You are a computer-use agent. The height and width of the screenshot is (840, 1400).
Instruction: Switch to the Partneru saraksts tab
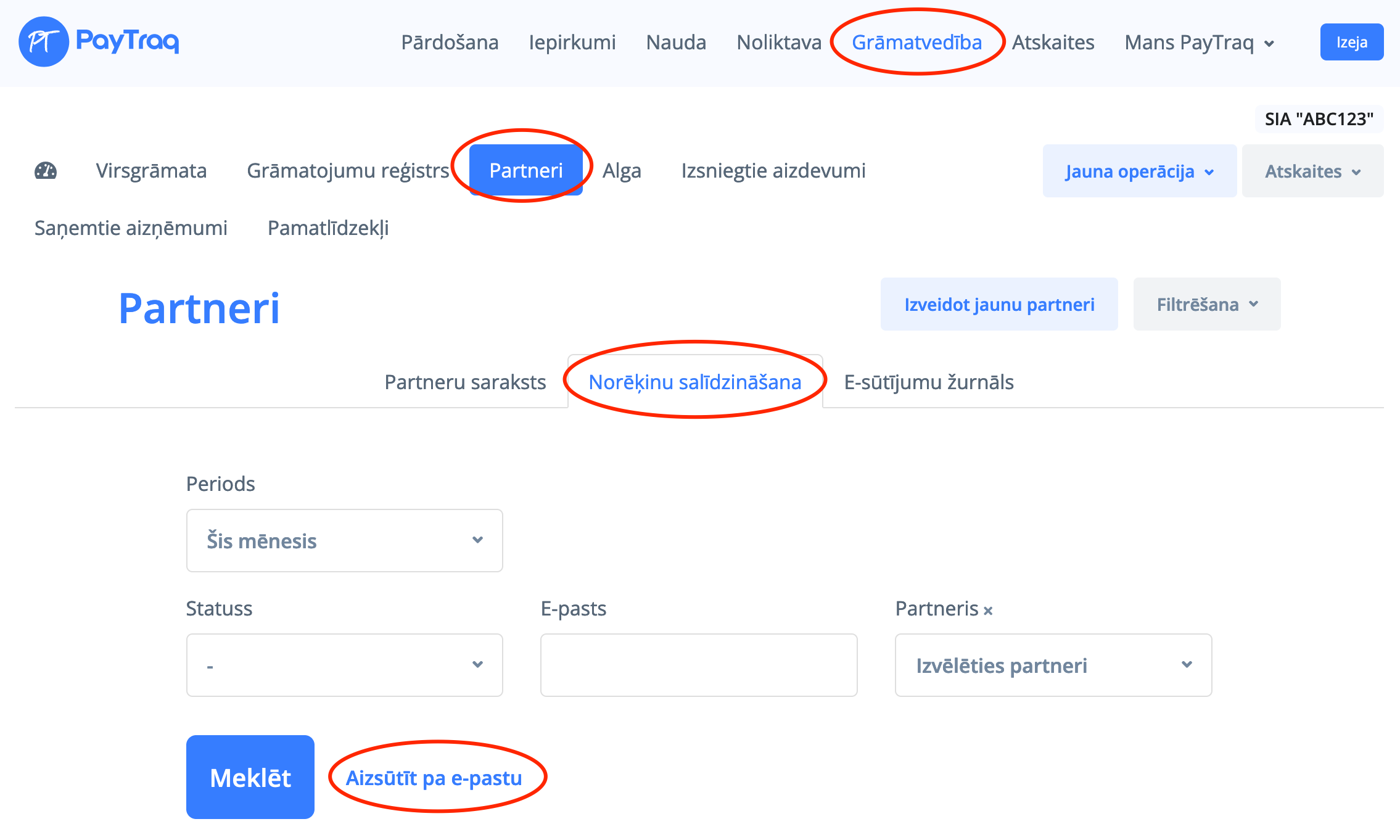click(465, 382)
